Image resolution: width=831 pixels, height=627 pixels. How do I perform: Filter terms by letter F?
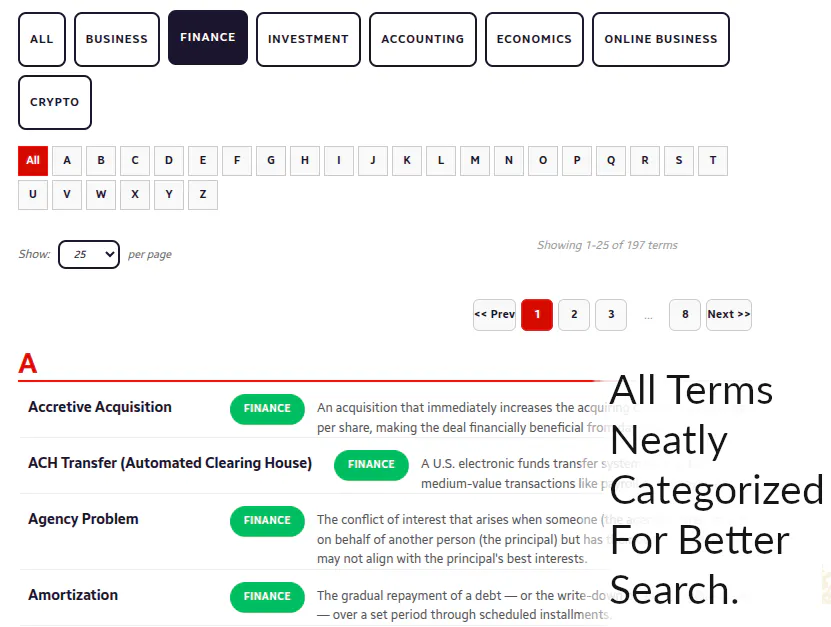click(x=237, y=161)
